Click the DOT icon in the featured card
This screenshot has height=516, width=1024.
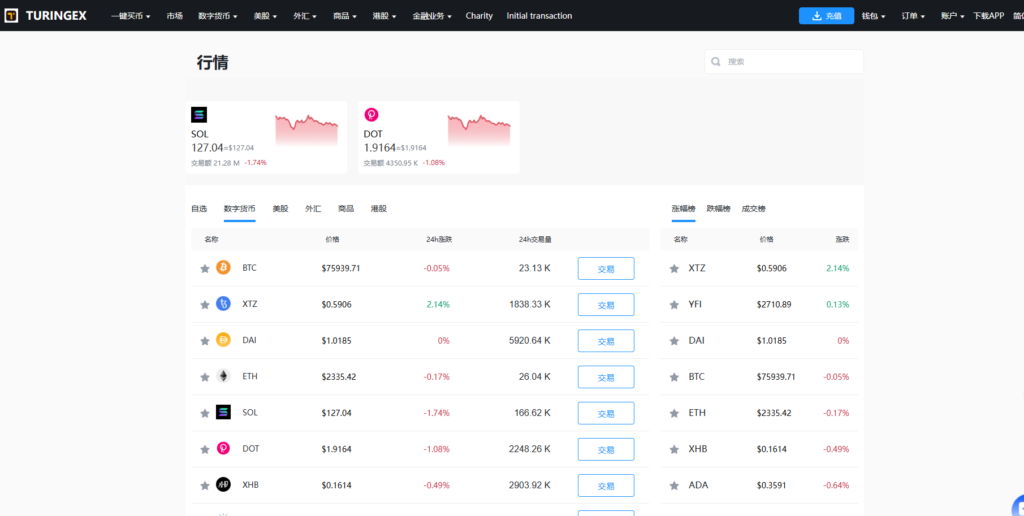[x=371, y=115]
